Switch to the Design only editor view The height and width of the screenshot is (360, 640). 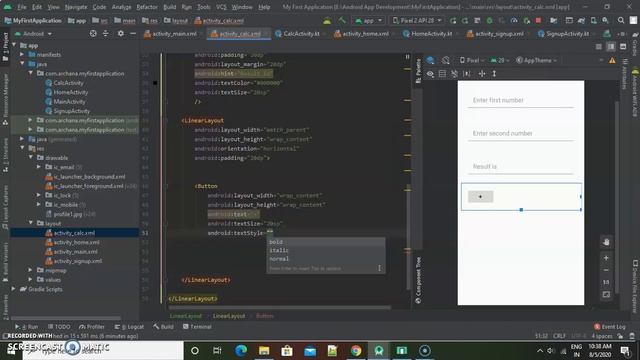point(623,47)
